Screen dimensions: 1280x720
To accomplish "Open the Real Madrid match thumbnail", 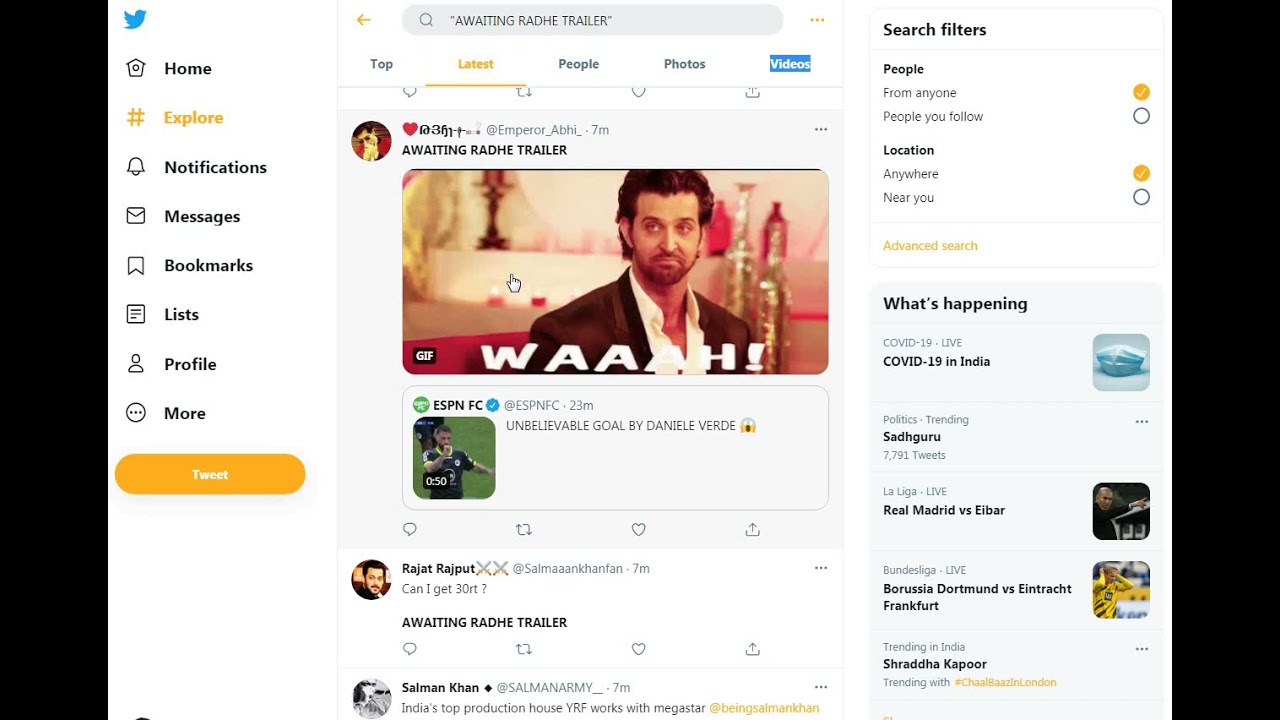I will 1121,511.
